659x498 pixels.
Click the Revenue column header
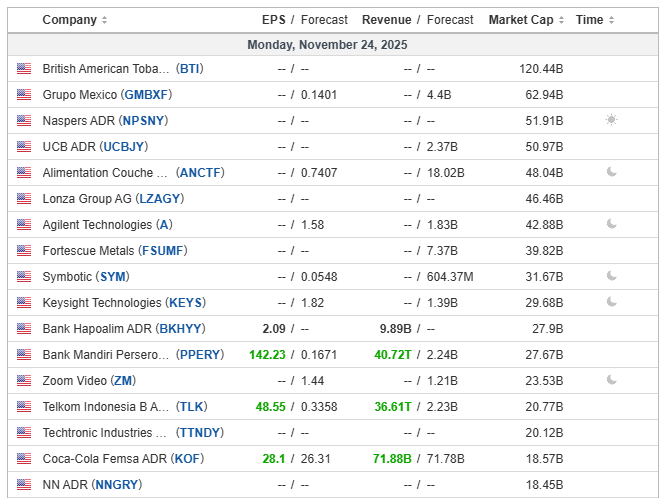[x=386, y=20]
